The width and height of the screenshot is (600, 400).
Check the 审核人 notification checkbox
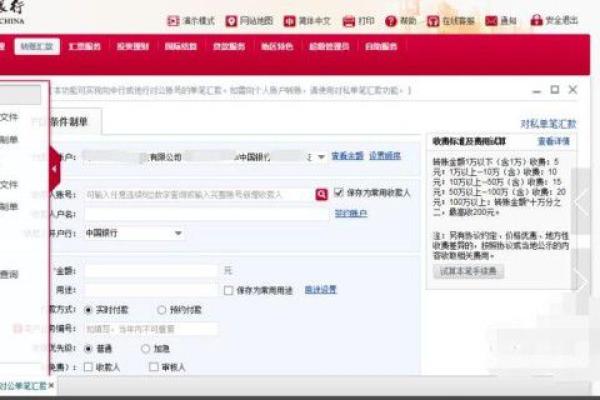[x=154, y=367]
